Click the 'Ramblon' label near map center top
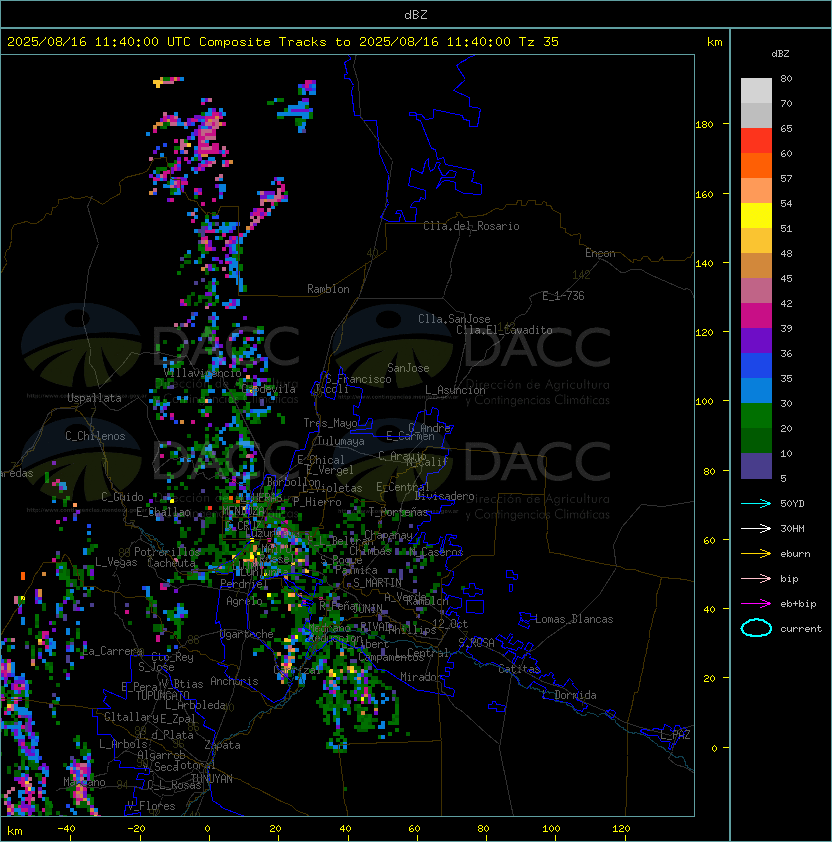Image resolution: width=832 pixels, height=842 pixels. [x=328, y=289]
